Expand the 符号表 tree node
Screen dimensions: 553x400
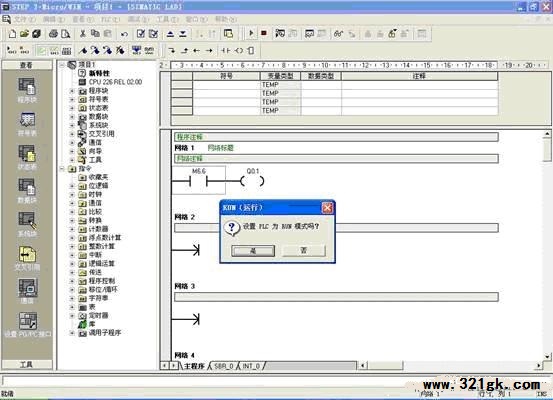[x=72, y=99]
